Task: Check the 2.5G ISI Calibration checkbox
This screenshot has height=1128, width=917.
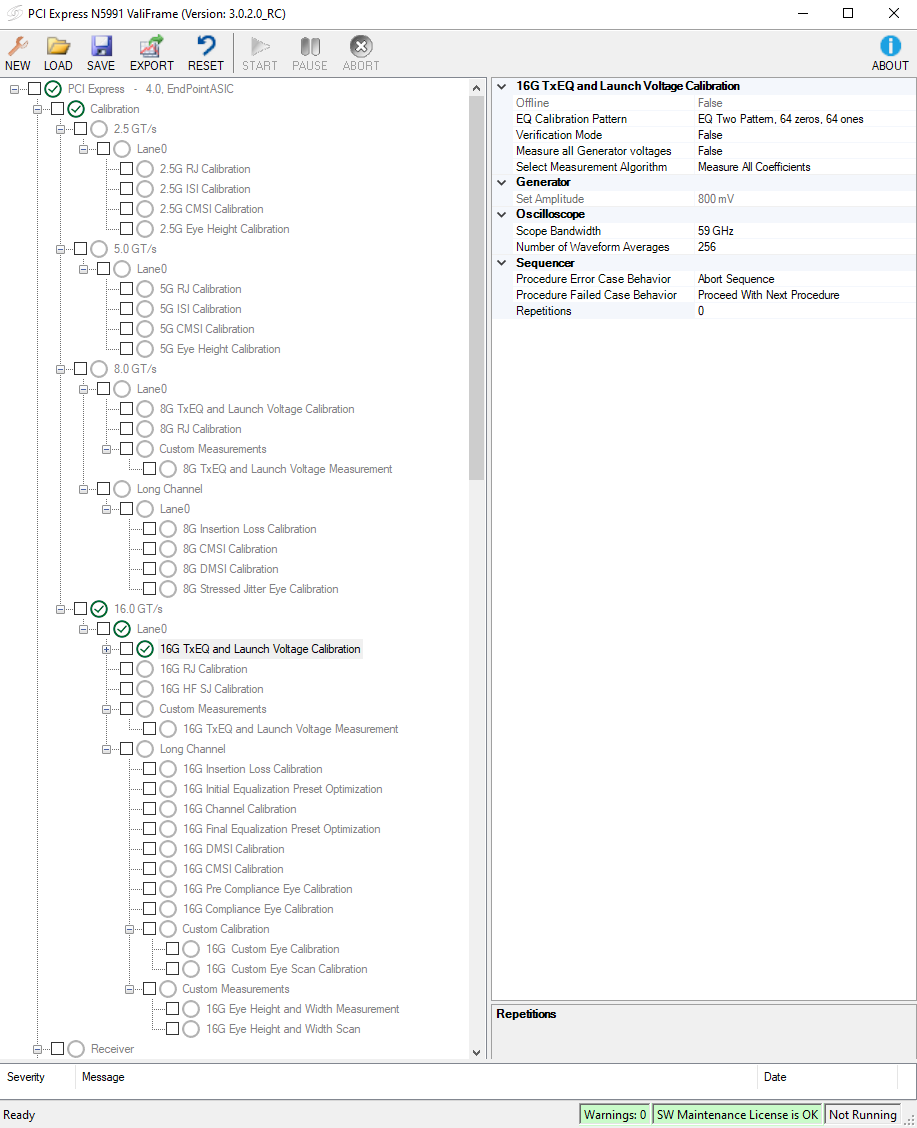Action: (x=127, y=188)
